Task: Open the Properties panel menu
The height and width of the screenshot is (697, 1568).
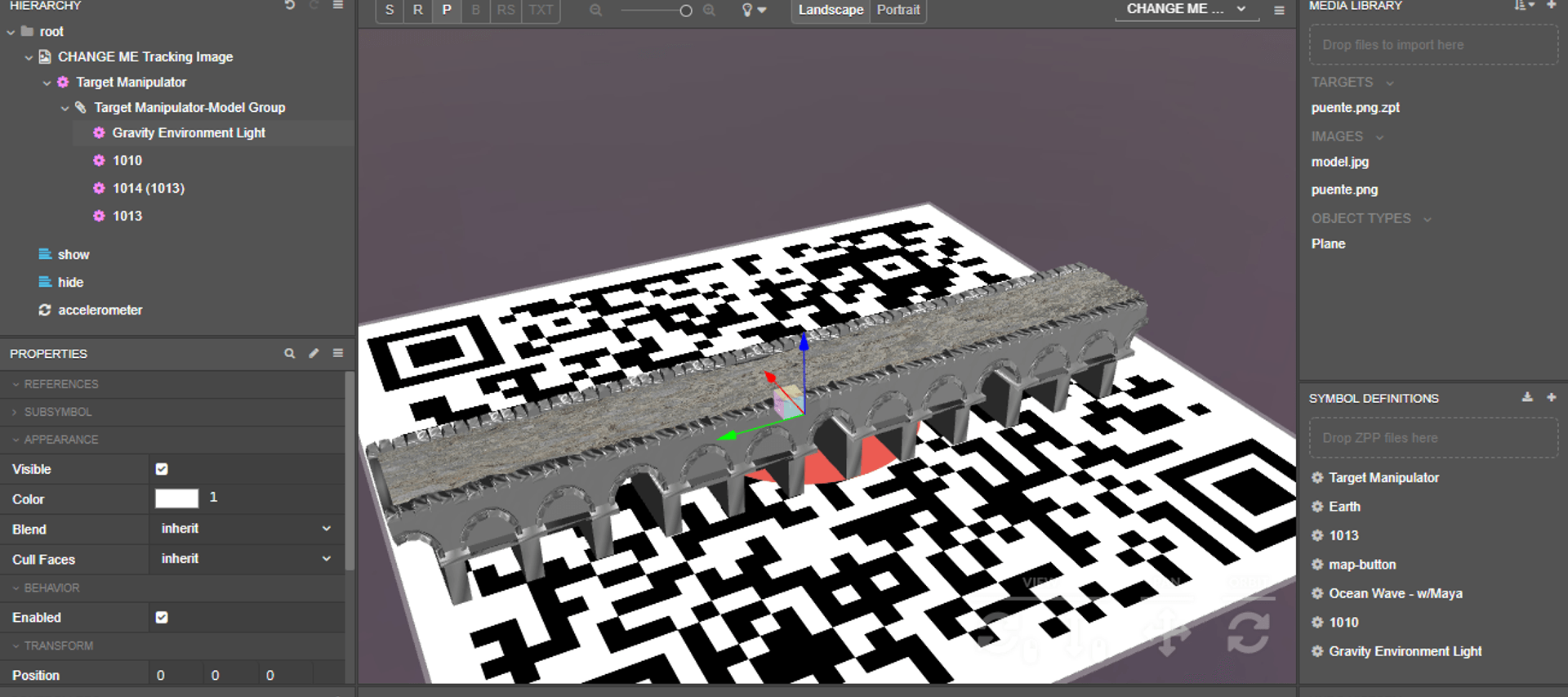Action: pos(338,353)
